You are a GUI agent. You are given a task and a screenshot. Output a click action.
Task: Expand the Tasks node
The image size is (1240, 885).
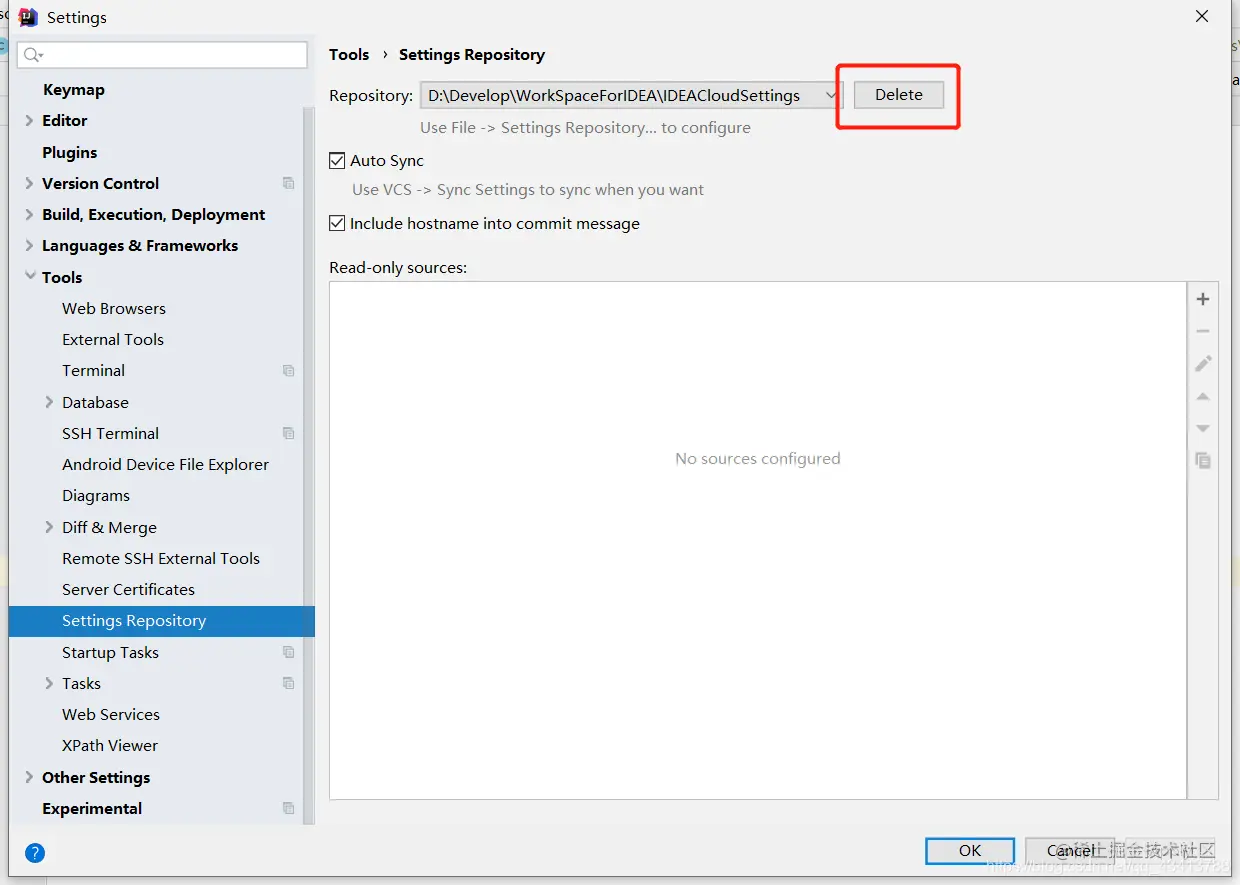[50, 683]
